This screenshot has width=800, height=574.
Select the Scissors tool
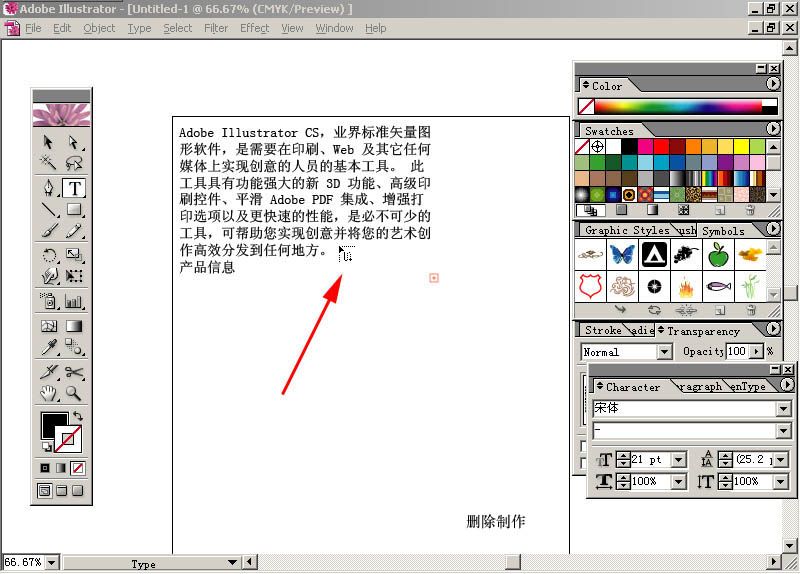[74, 372]
